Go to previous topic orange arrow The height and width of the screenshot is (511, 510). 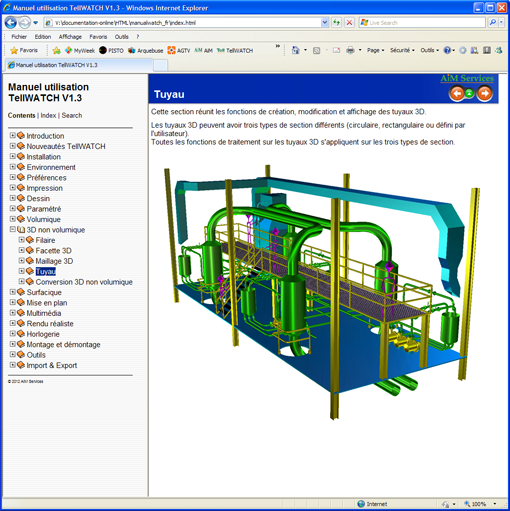coord(457,93)
